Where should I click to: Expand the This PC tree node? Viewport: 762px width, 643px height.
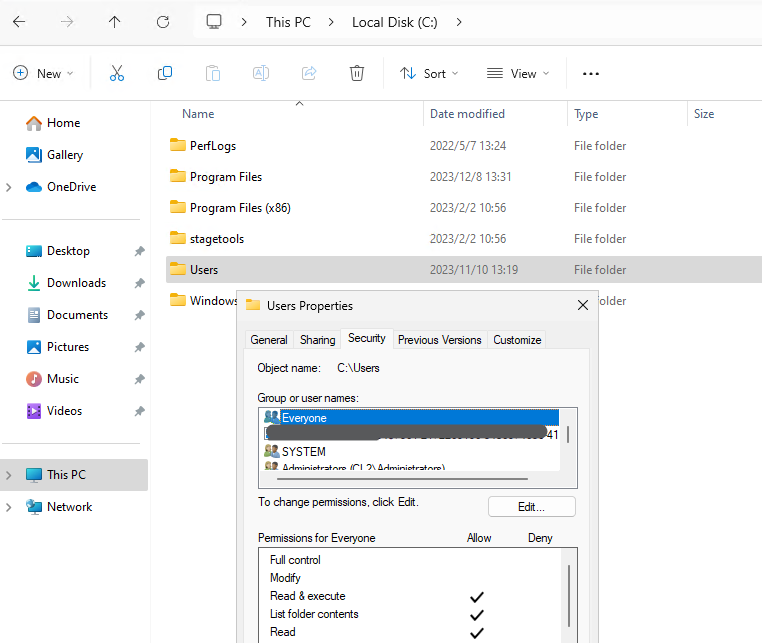tap(8, 475)
